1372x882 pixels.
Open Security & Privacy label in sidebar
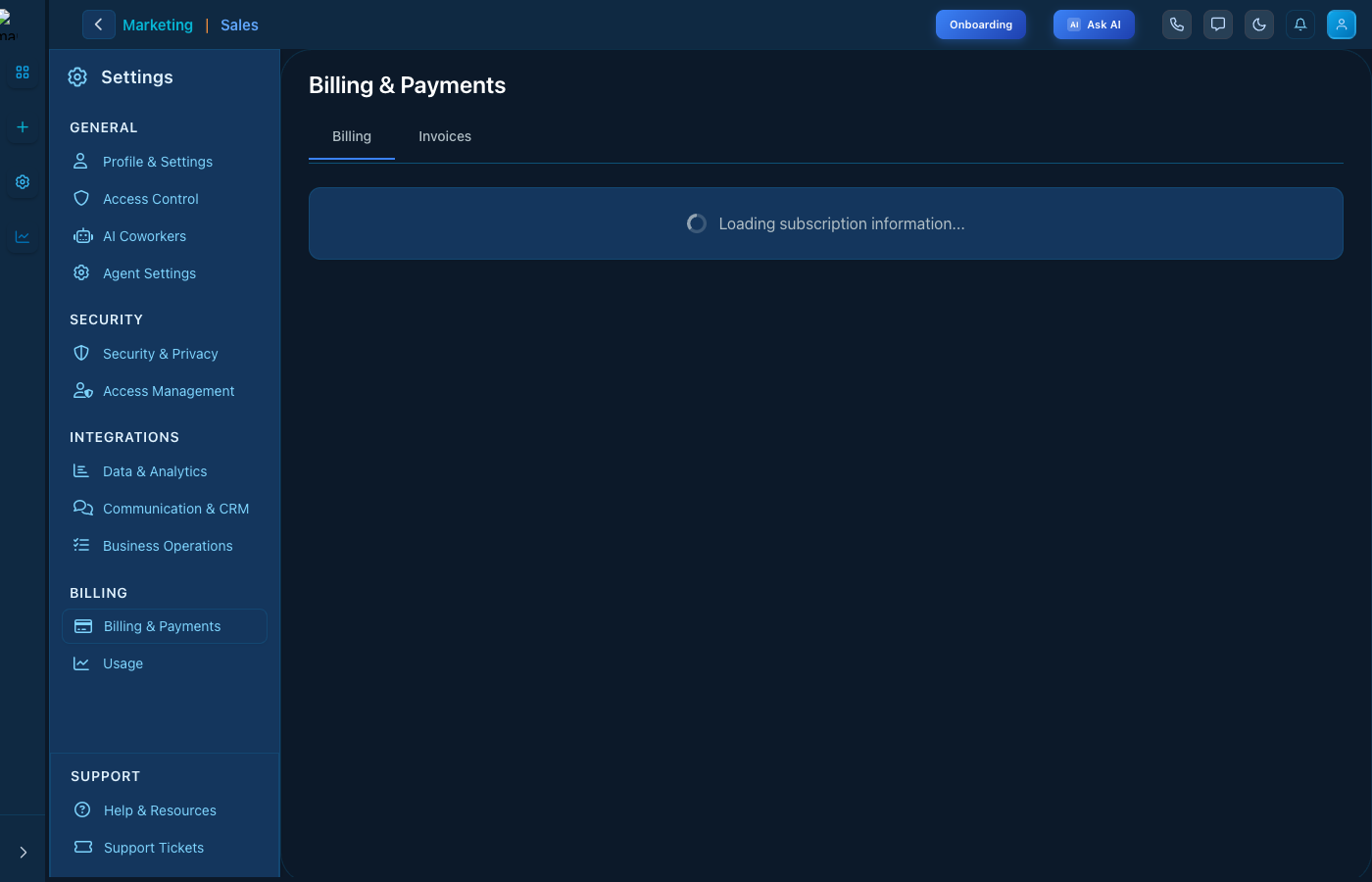pos(161,354)
